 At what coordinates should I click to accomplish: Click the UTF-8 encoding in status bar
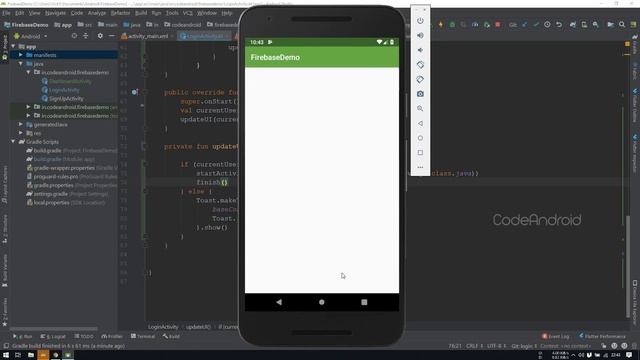coord(496,346)
